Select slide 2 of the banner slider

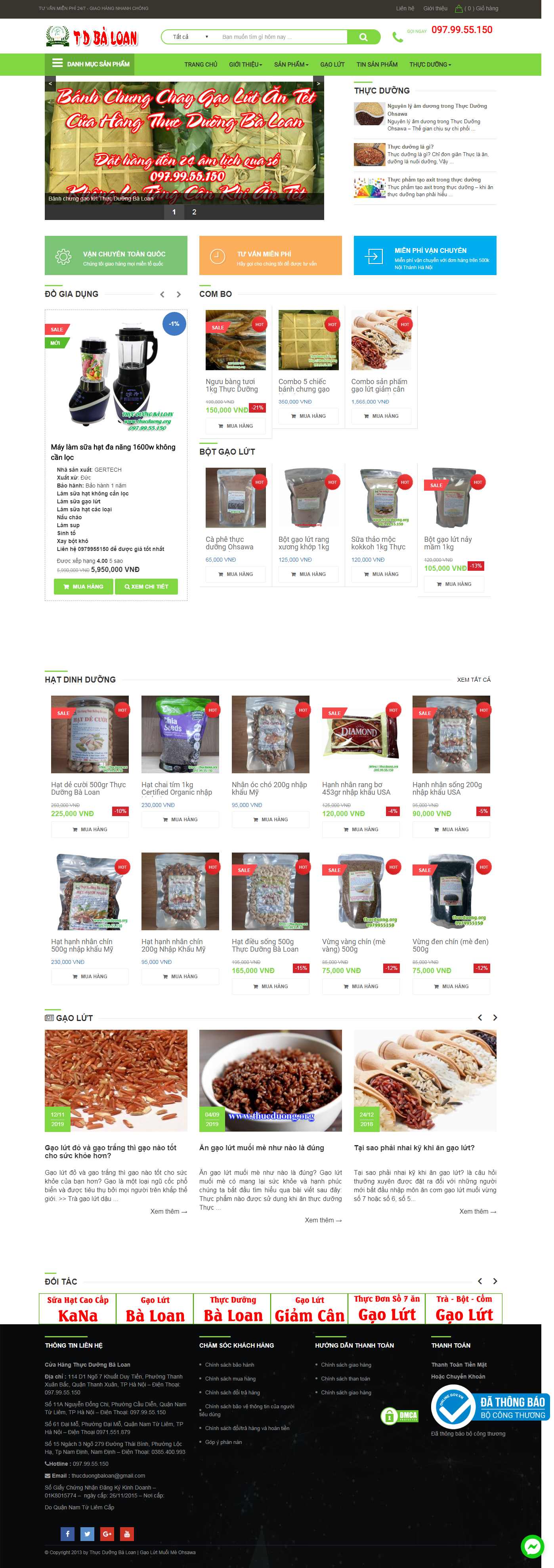[x=194, y=212]
